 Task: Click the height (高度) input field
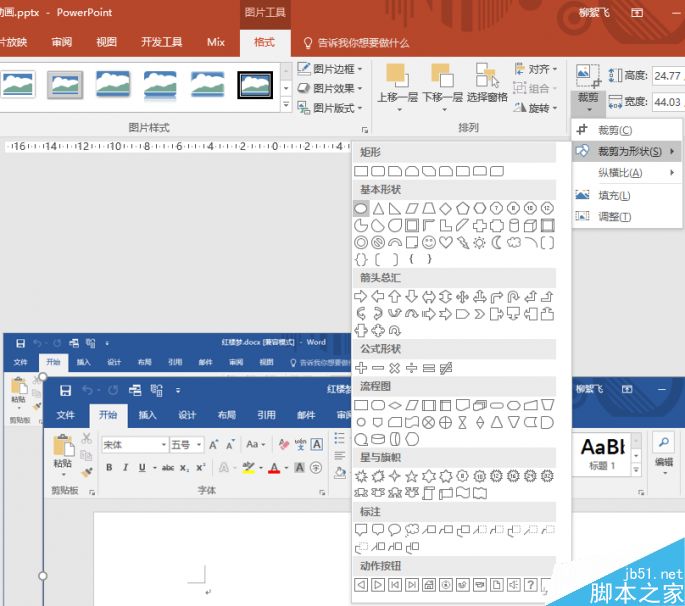(665, 75)
